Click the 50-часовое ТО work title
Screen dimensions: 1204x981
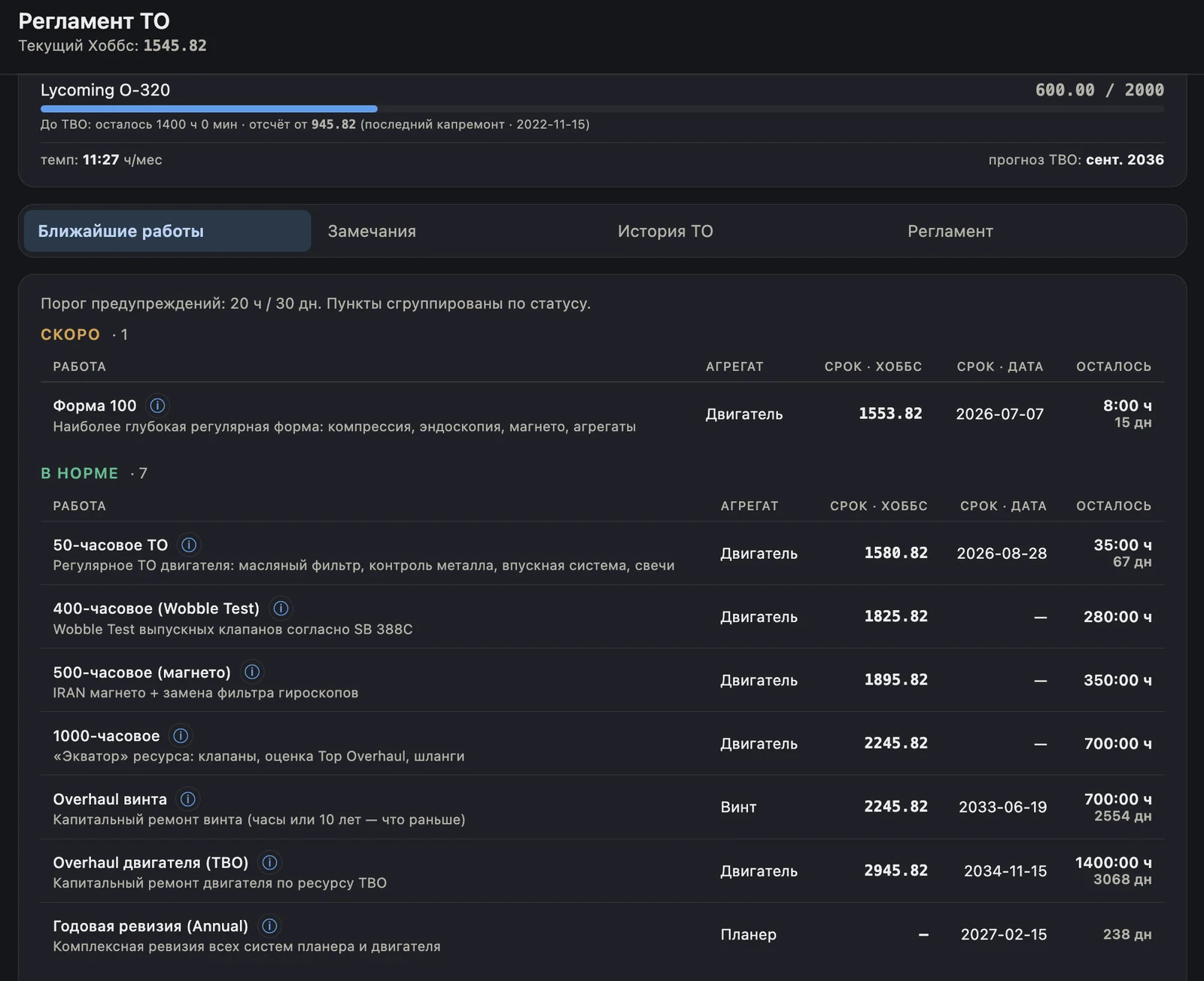[111, 545]
